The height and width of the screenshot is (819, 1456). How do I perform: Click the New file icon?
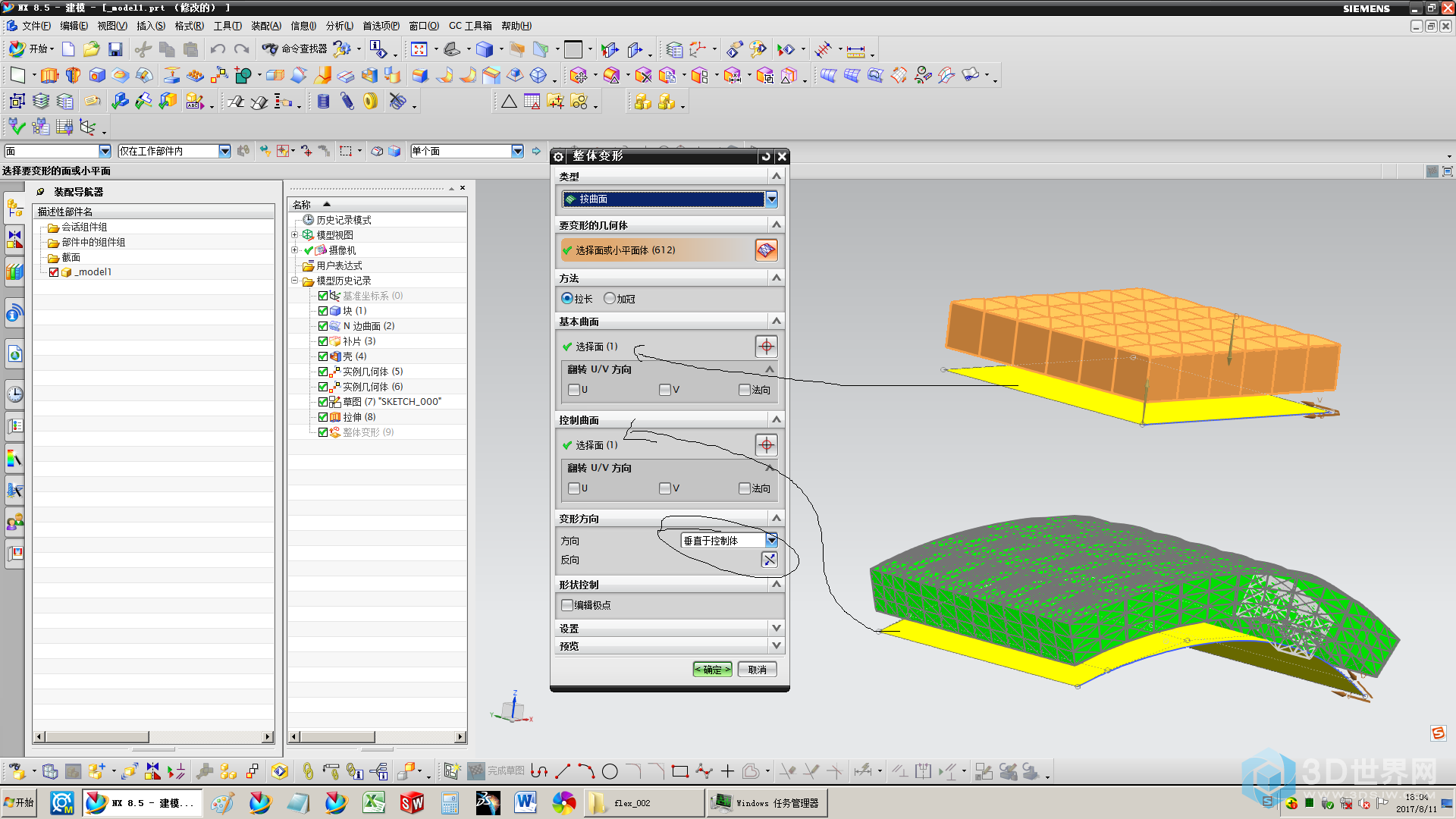[x=68, y=49]
